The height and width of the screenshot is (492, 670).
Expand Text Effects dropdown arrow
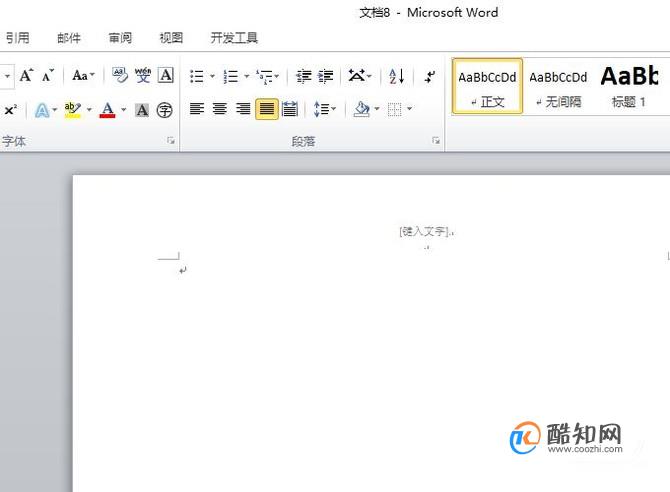[x=55, y=110]
